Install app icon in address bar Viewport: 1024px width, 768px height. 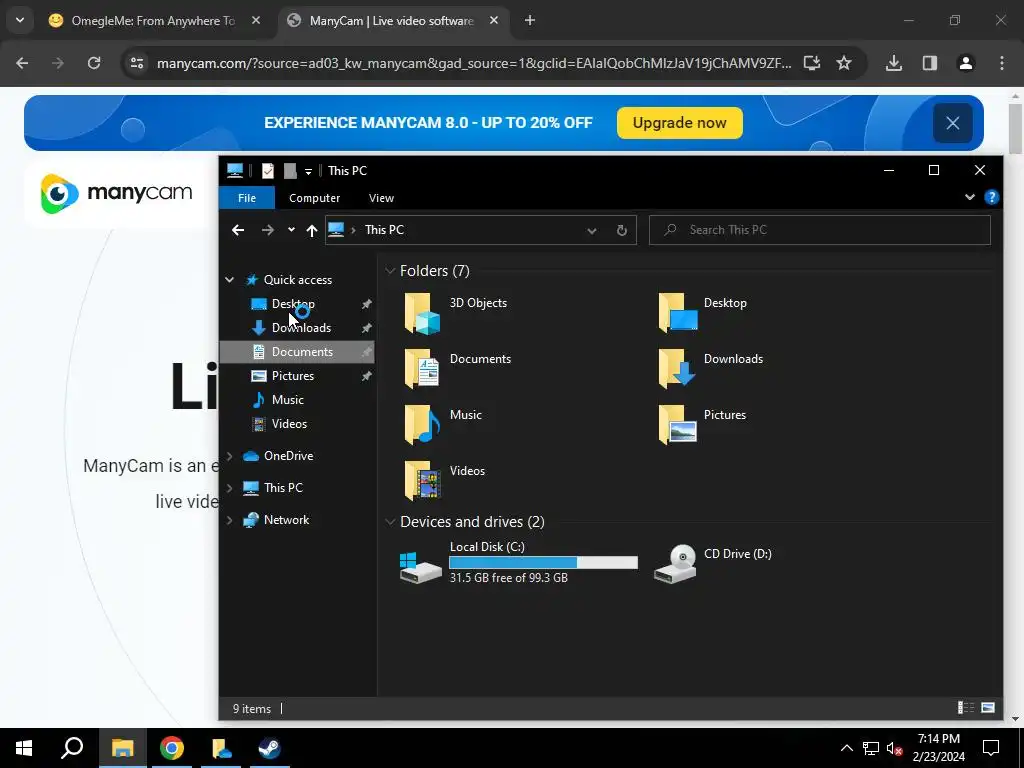[812, 63]
